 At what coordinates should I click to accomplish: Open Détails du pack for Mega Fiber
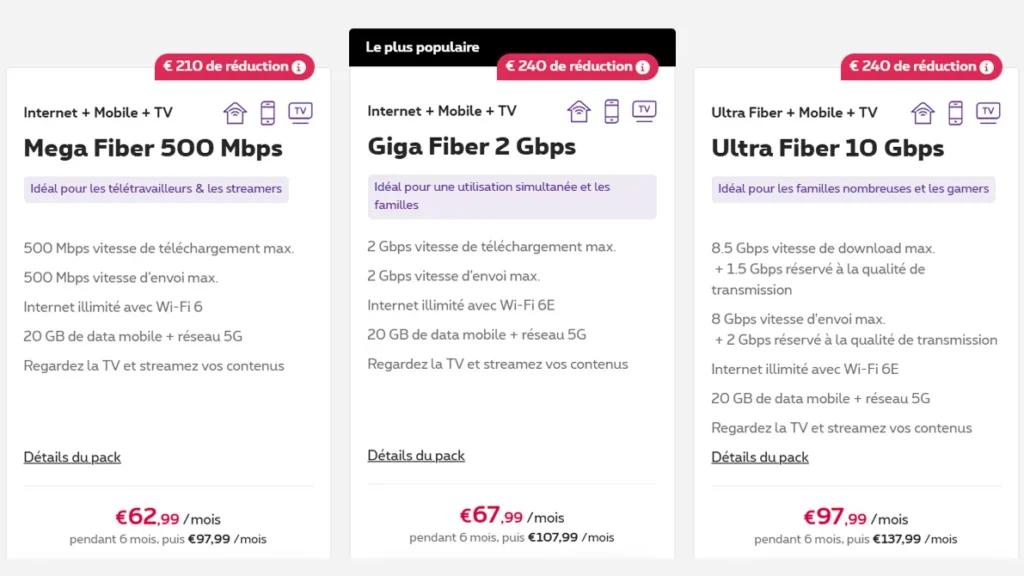[72, 457]
